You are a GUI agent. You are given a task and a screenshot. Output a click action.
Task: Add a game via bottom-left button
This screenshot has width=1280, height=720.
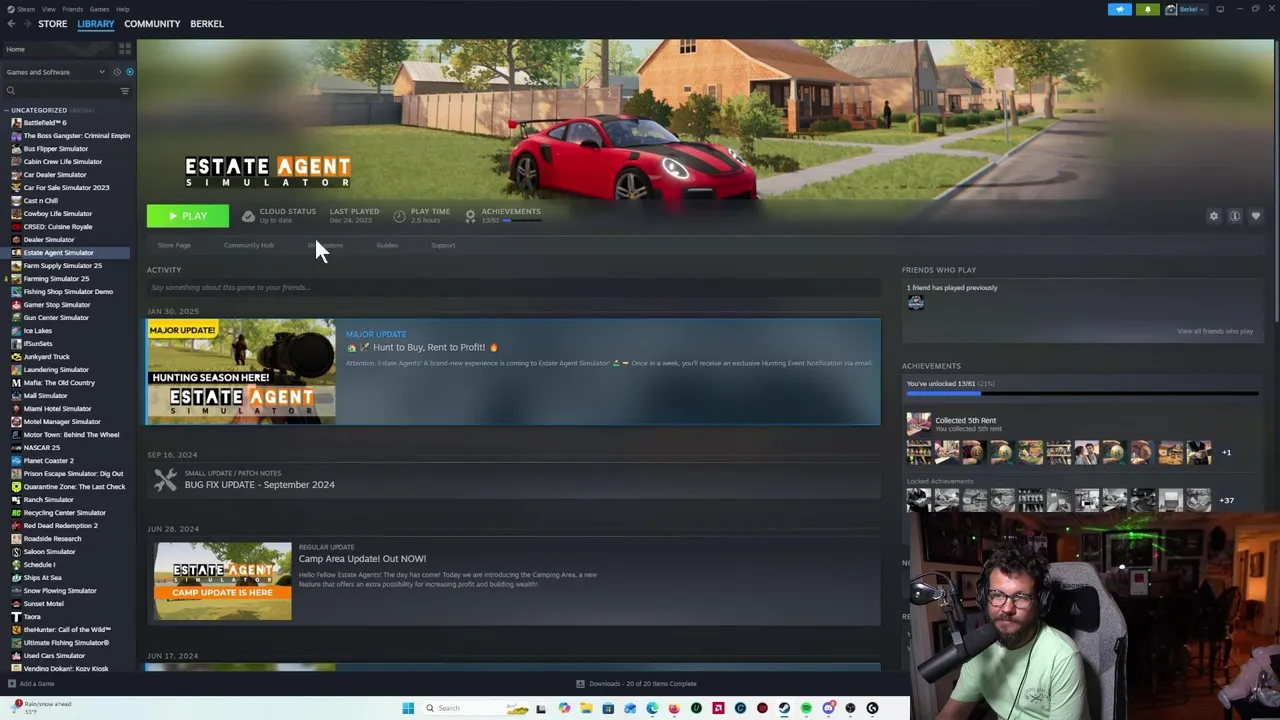(31, 684)
